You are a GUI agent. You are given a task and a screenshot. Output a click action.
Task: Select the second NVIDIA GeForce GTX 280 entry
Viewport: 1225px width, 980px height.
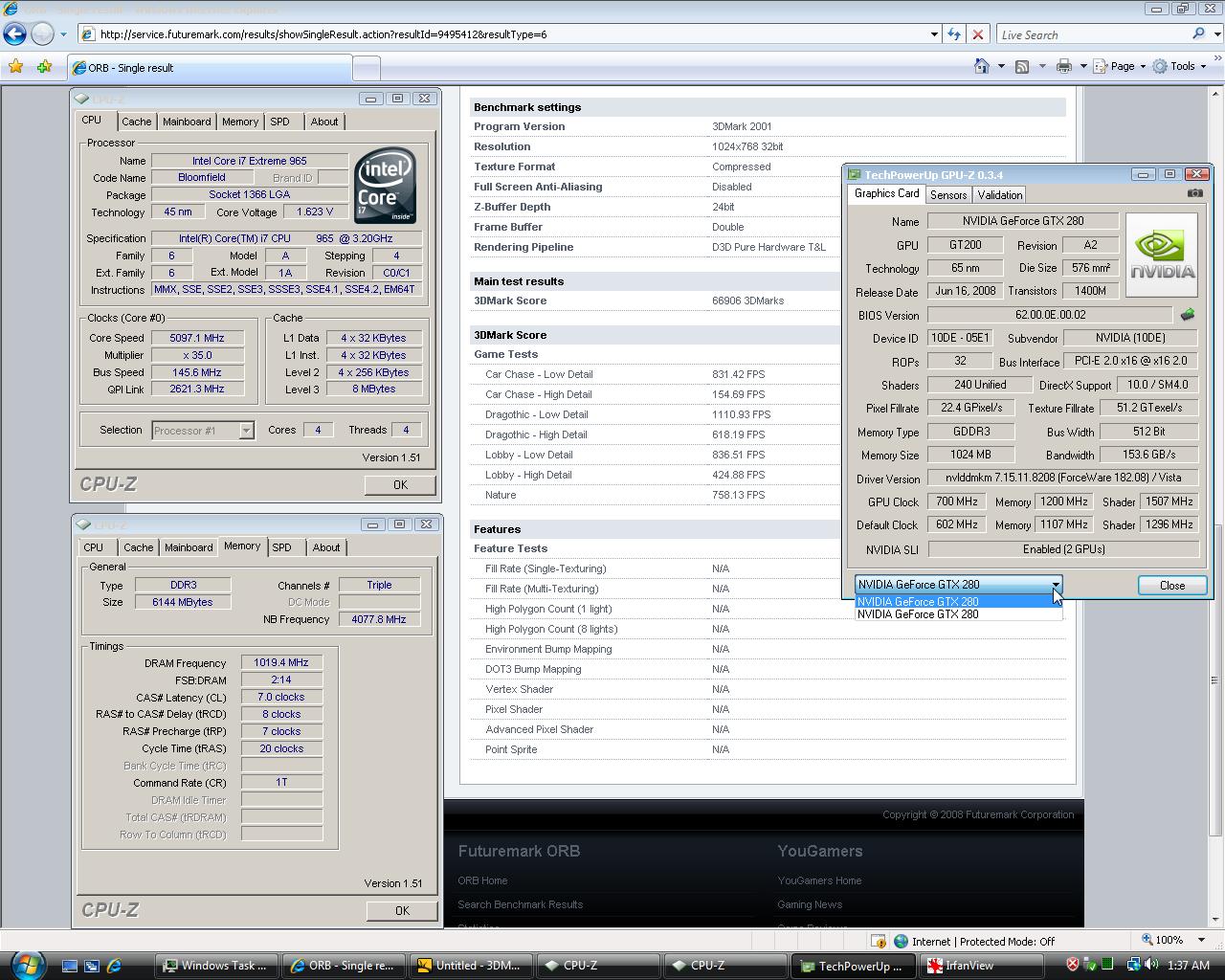click(958, 614)
